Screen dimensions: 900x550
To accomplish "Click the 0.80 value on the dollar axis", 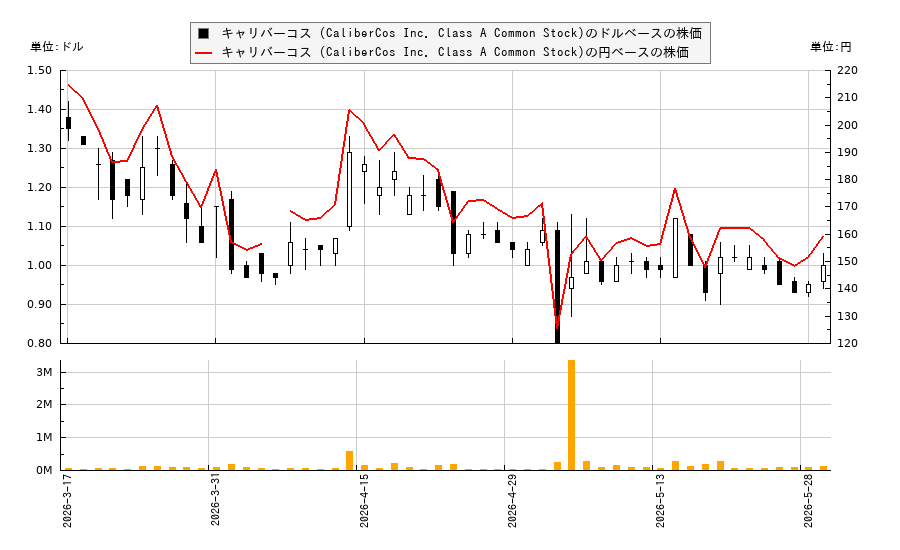I will 39,343.
